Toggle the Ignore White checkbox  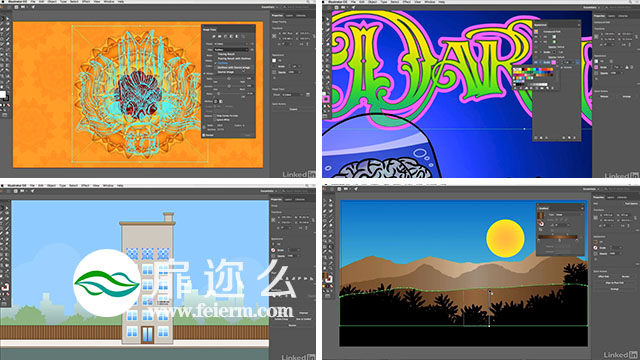(215, 120)
